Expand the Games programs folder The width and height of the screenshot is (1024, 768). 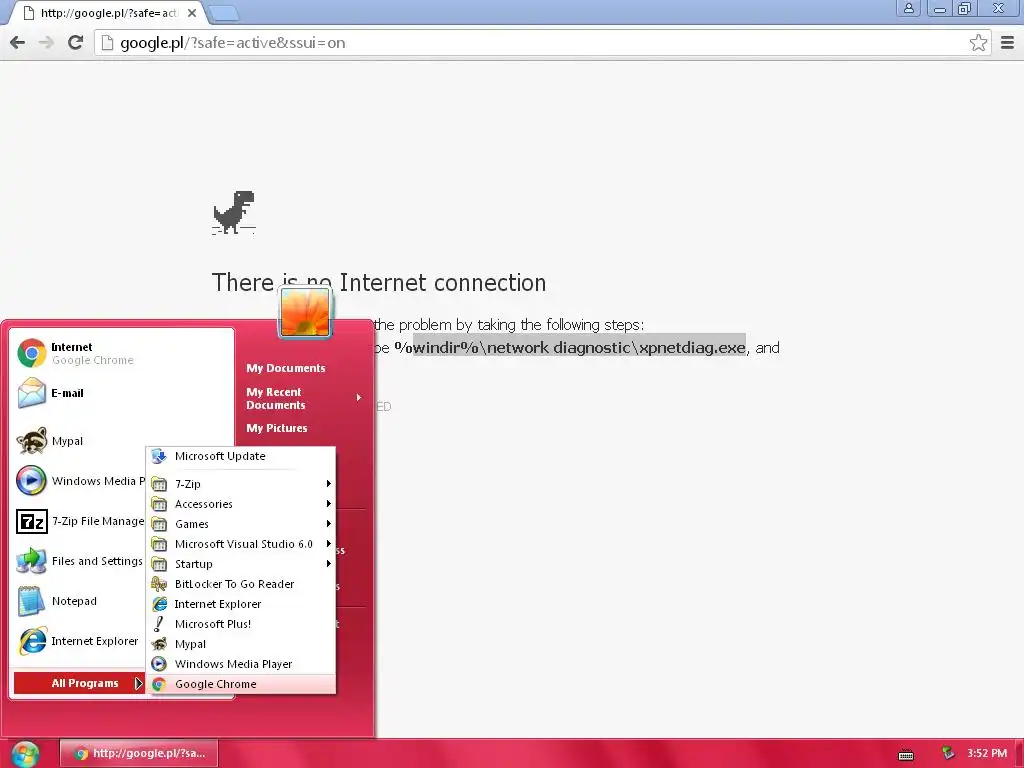pos(240,524)
